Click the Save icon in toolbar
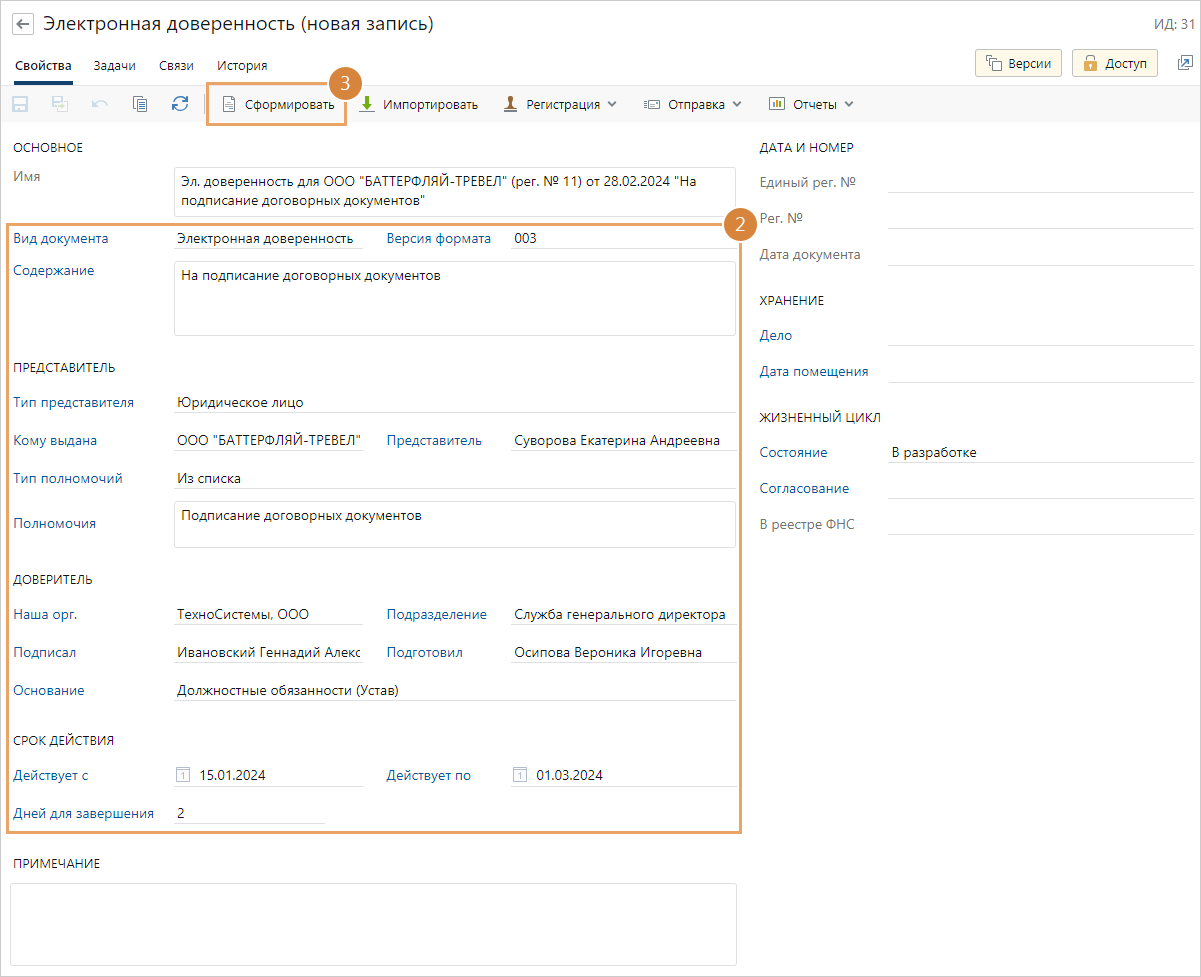 pyautogui.click(x=20, y=104)
